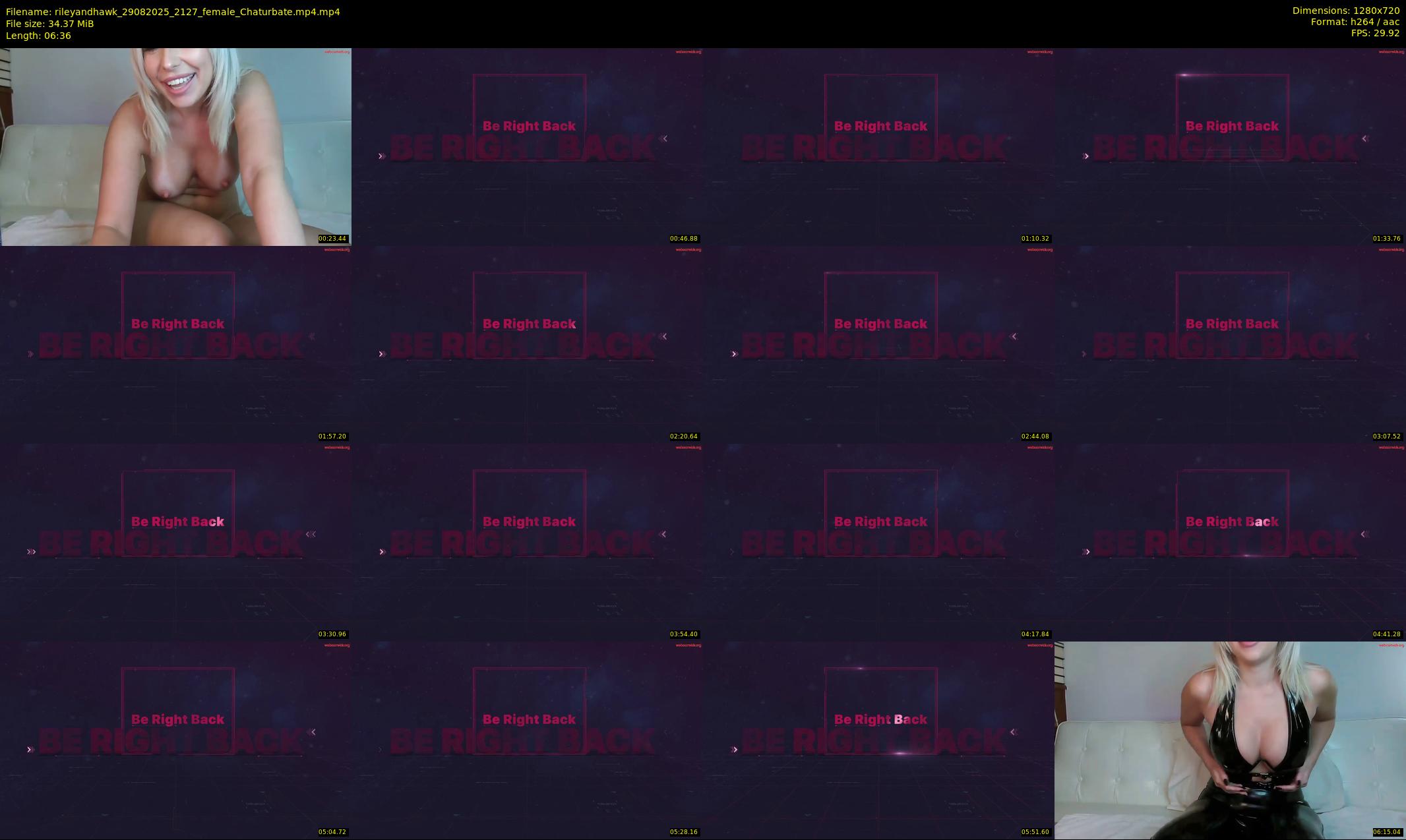Viewport: 1406px width, 840px height.
Task: Select the frame at 01:10.32
Action: [878, 146]
